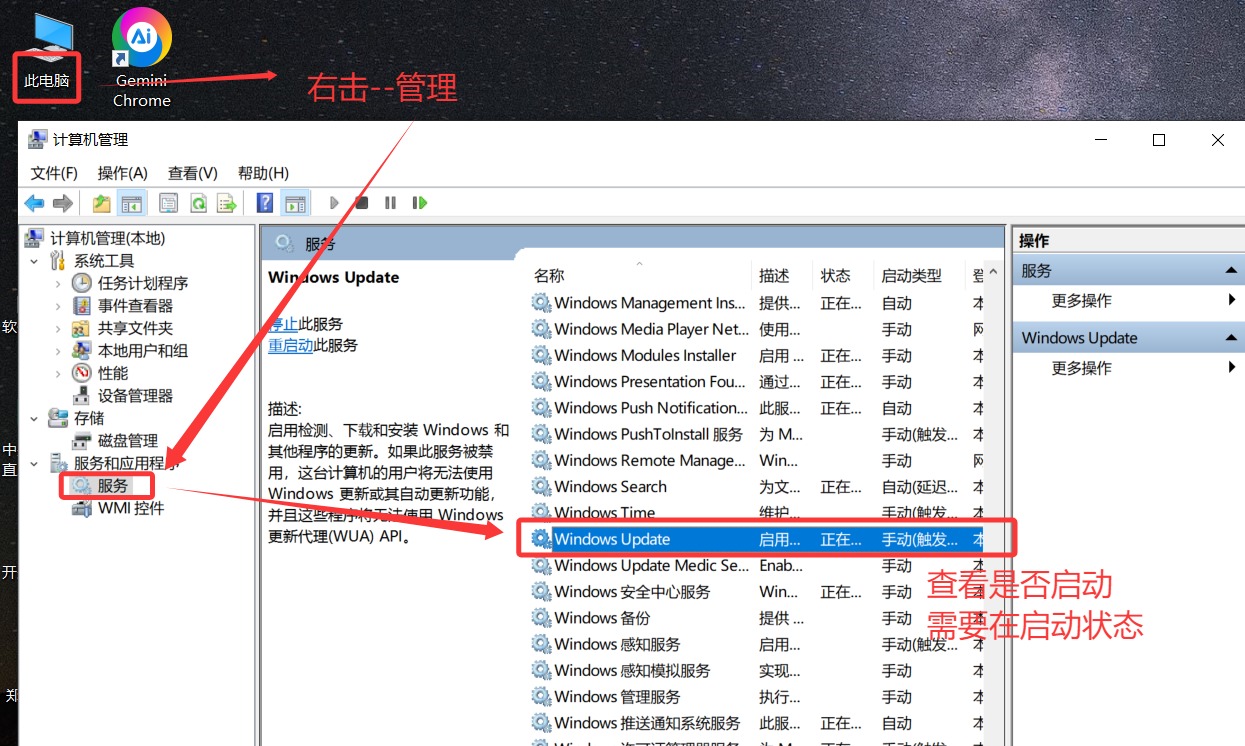Screen dimensions: 1245x746
Task: Select the Windows 安全中心服务 row
Action: (756, 592)
